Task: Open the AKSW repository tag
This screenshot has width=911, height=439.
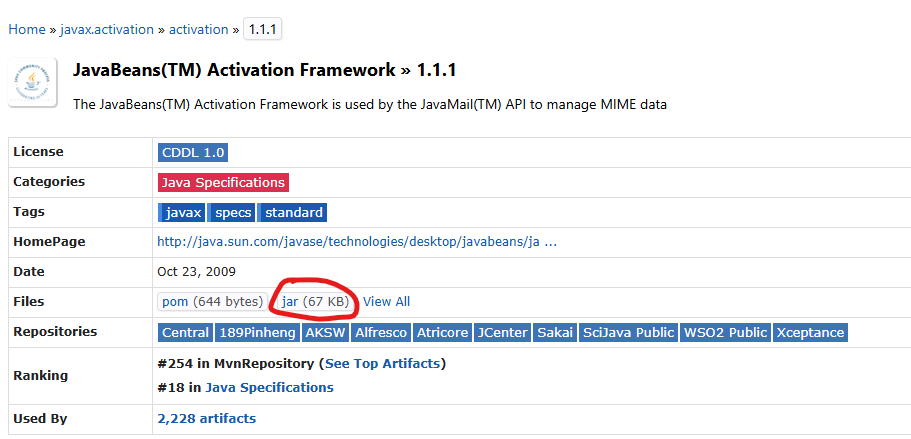Action: coord(325,333)
